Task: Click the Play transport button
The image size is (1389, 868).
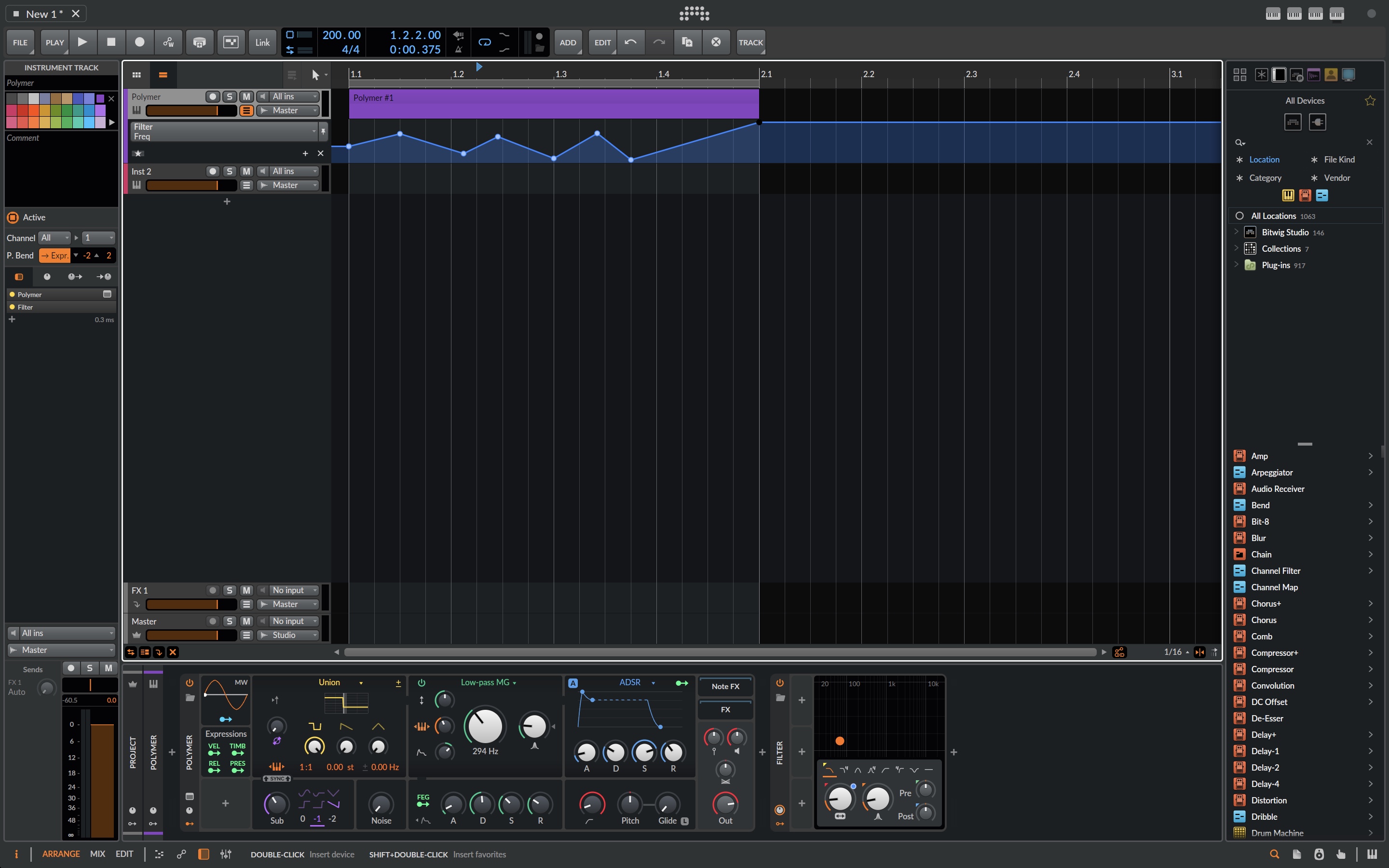Action: pyautogui.click(x=82, y=42)
